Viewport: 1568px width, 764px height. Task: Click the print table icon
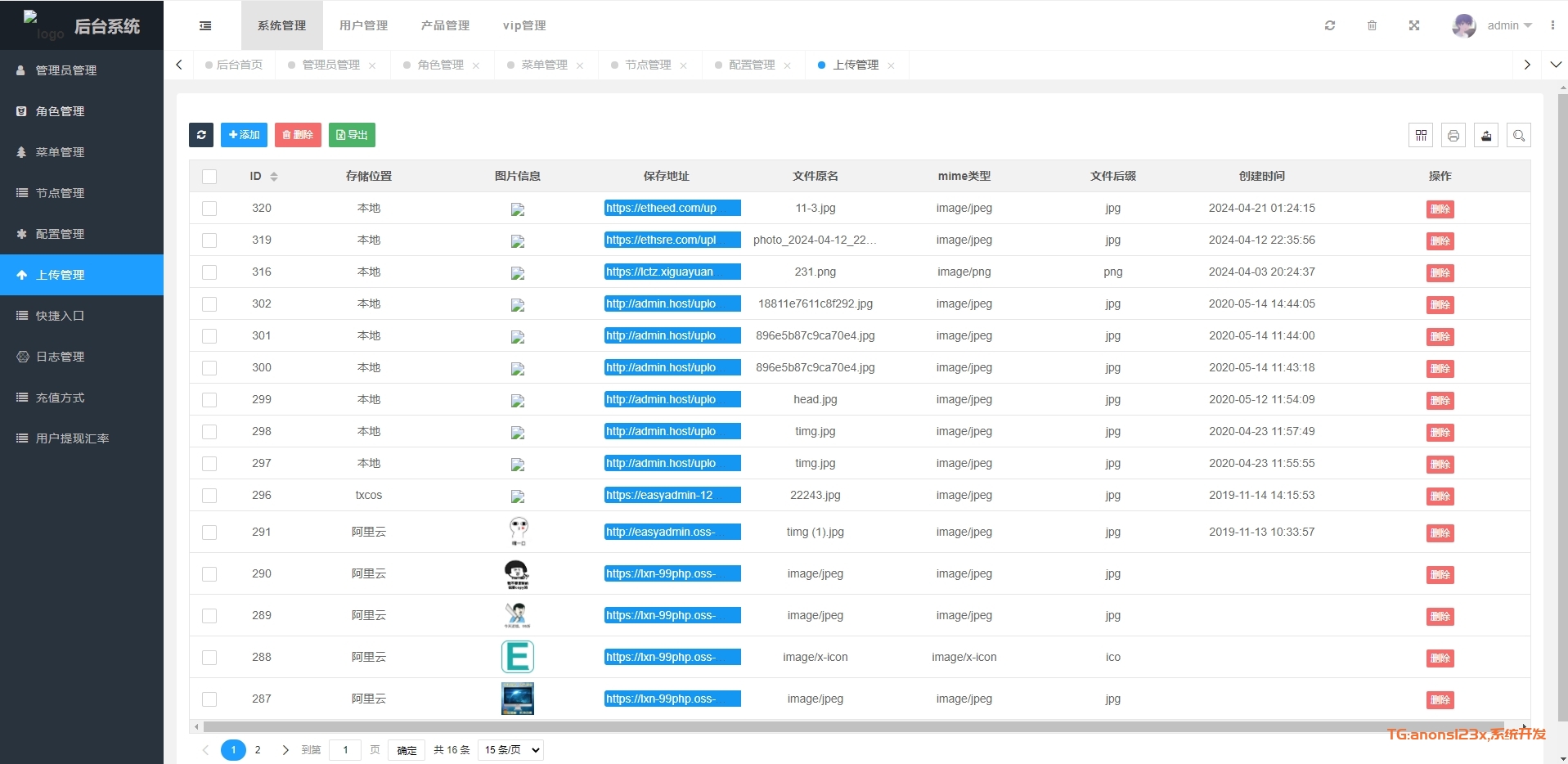1453,136
